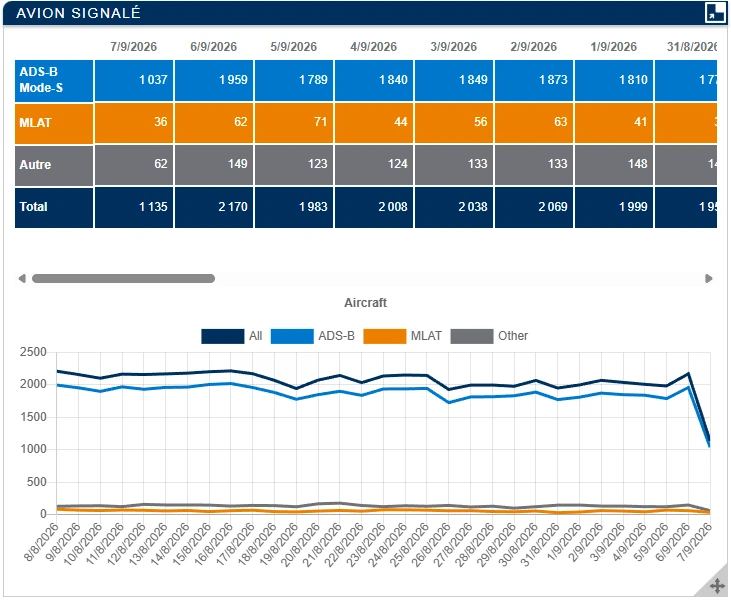Click Total cell value 1 983

coord(294,207)
